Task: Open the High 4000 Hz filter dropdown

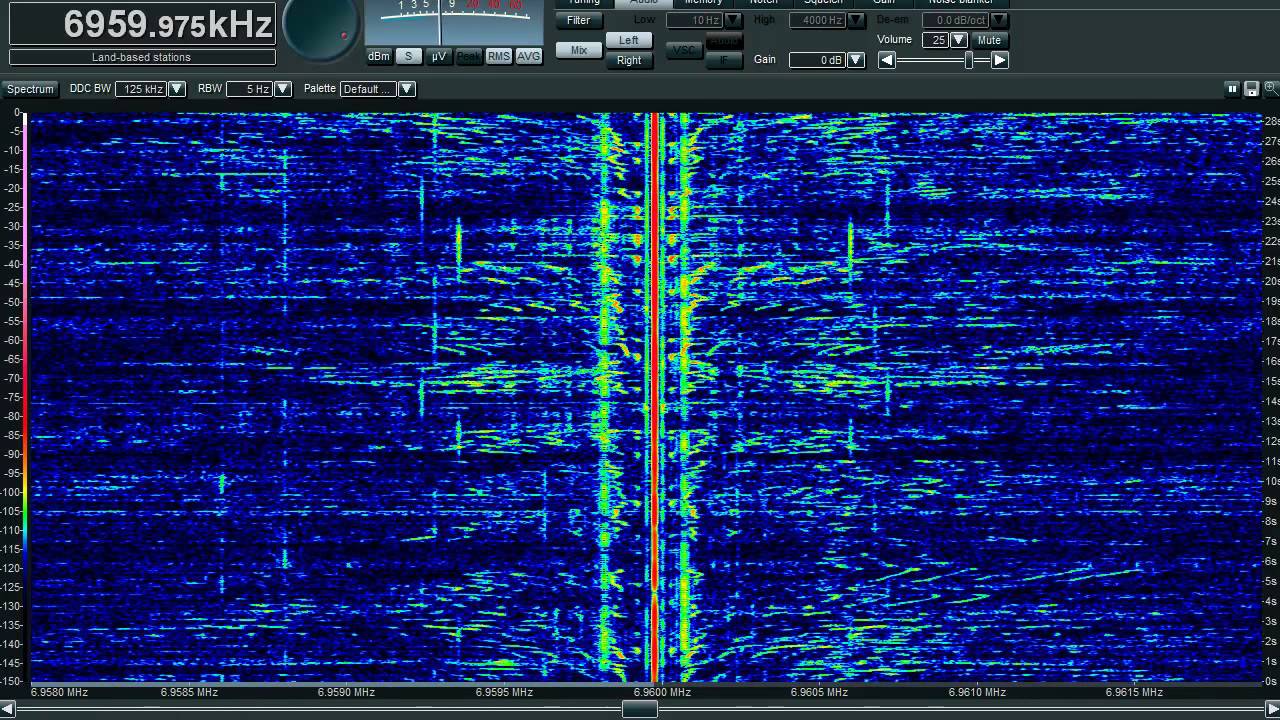Action: [856, 20]
